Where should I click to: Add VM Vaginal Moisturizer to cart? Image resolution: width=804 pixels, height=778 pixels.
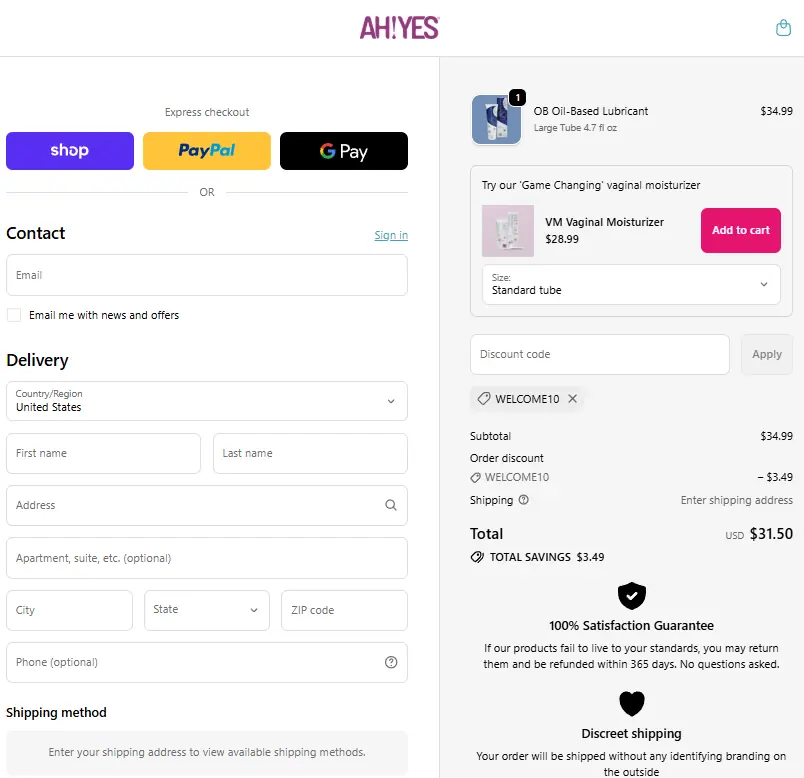740,230
